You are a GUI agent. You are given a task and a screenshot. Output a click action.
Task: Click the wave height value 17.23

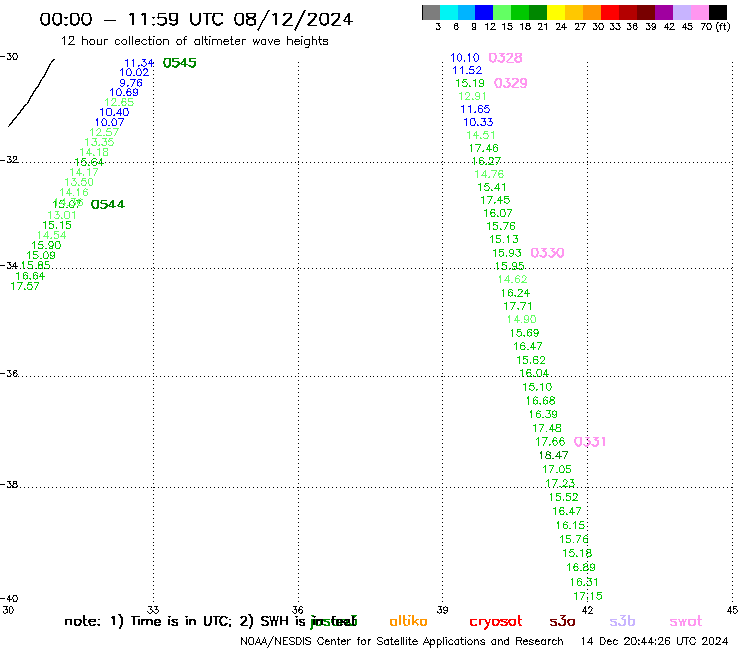[x=560, y=483]
